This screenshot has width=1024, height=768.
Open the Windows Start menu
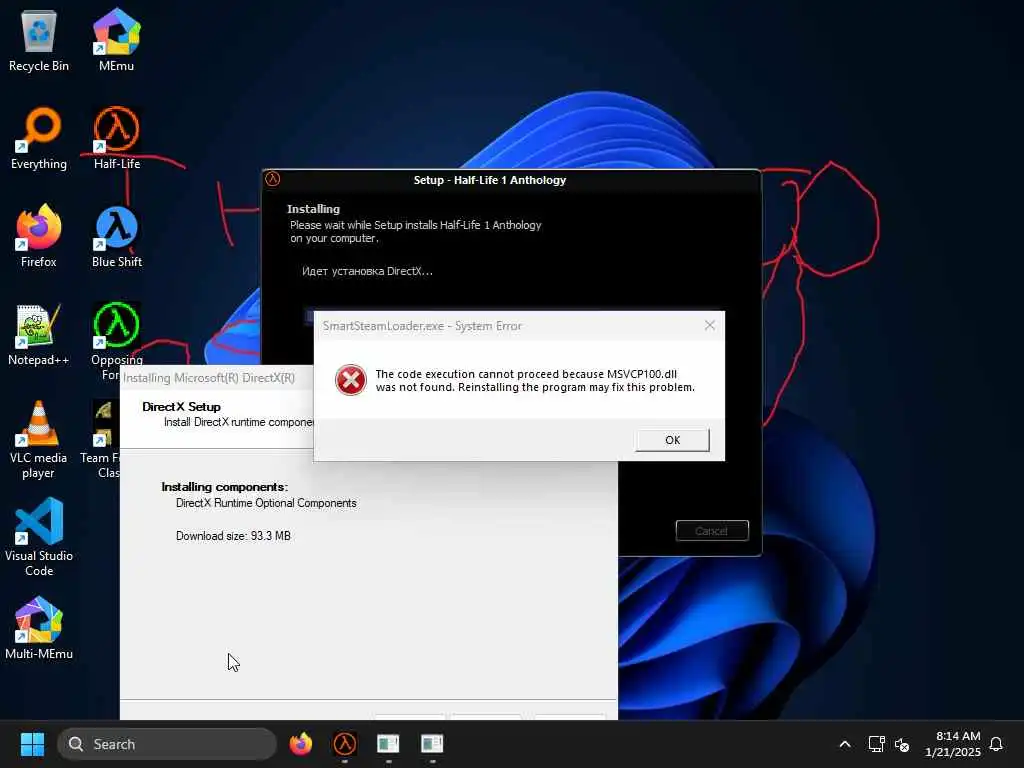click(32, 744)
